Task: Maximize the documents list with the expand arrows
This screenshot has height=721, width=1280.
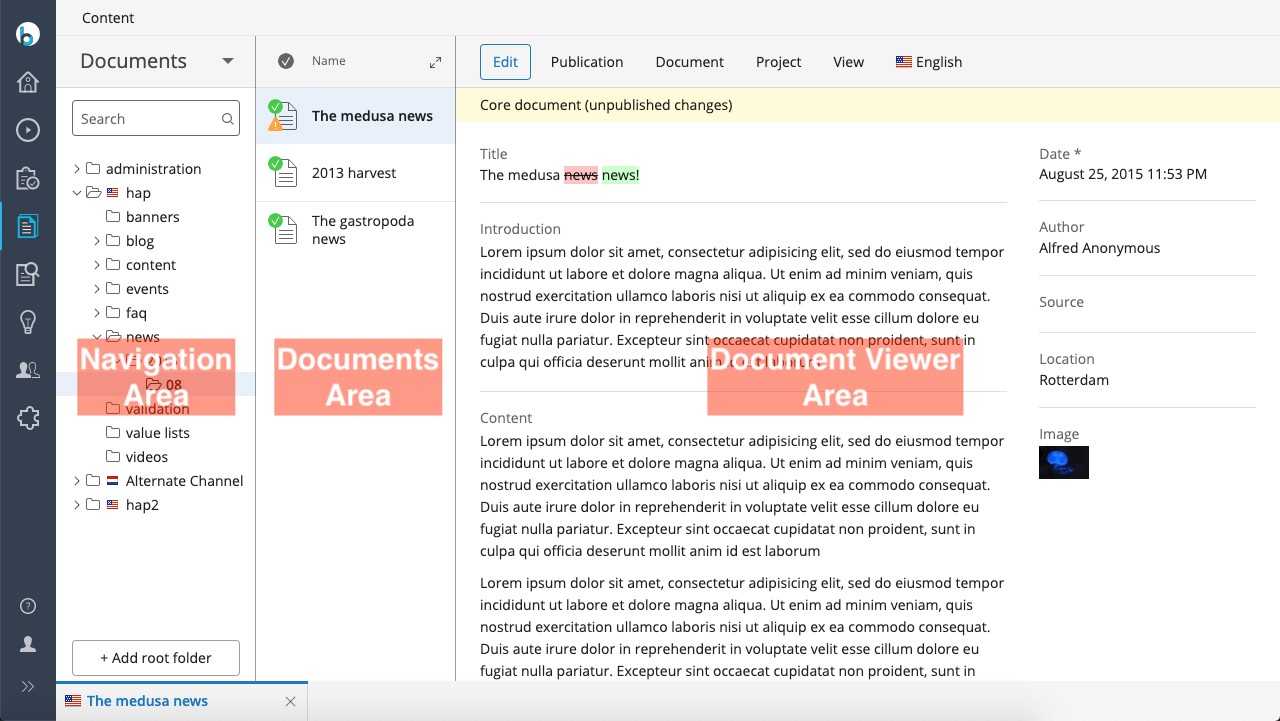Action: click(435, 62)
